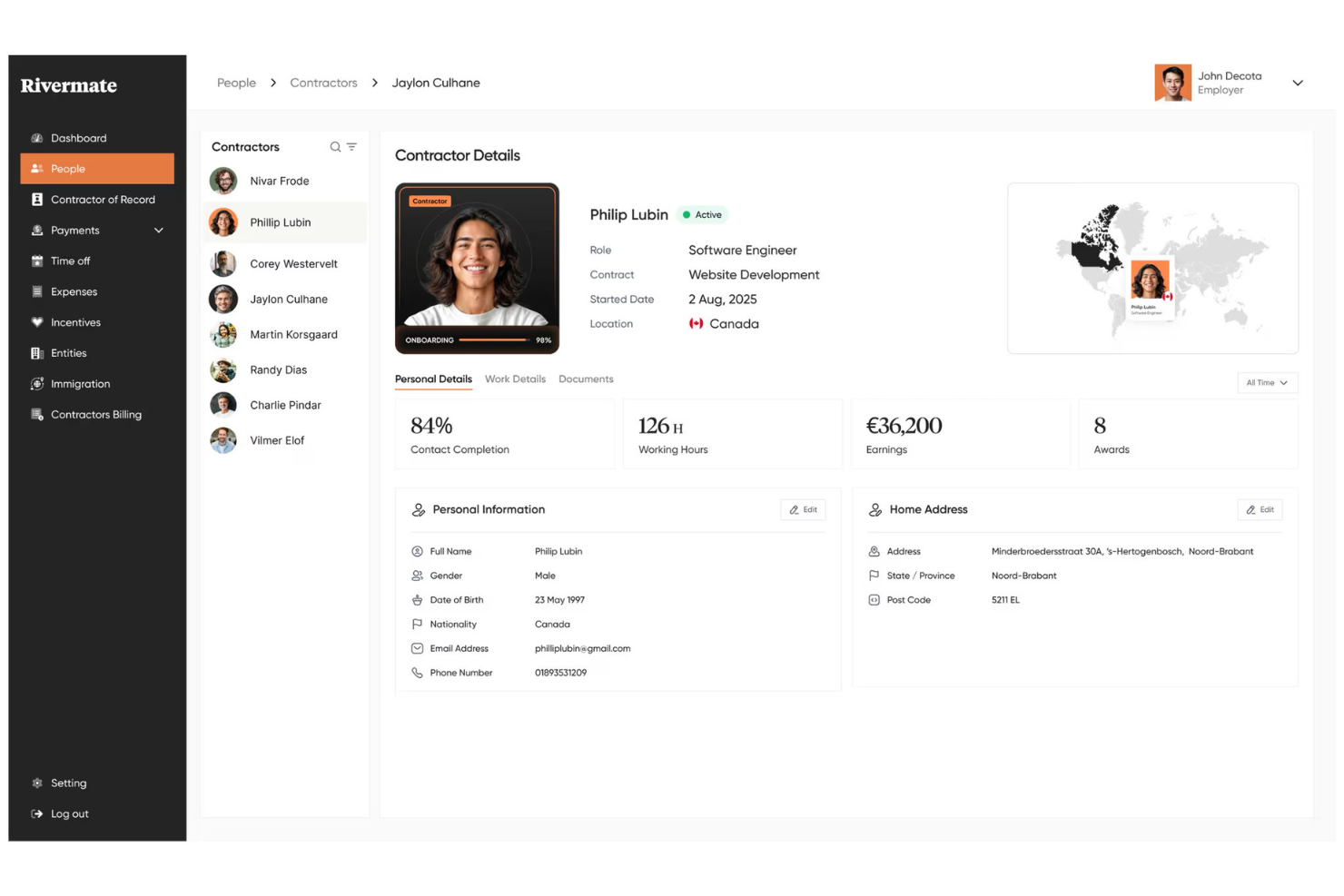This screenshot has height=896, width=1344.
Task: Open the Dashboard from the sidebar
Action: [x=78, y=137]
